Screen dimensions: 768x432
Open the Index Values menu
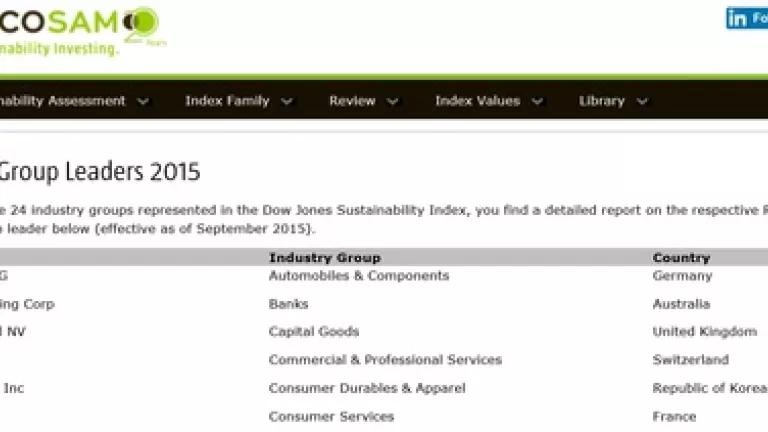(x=478, y=101)
